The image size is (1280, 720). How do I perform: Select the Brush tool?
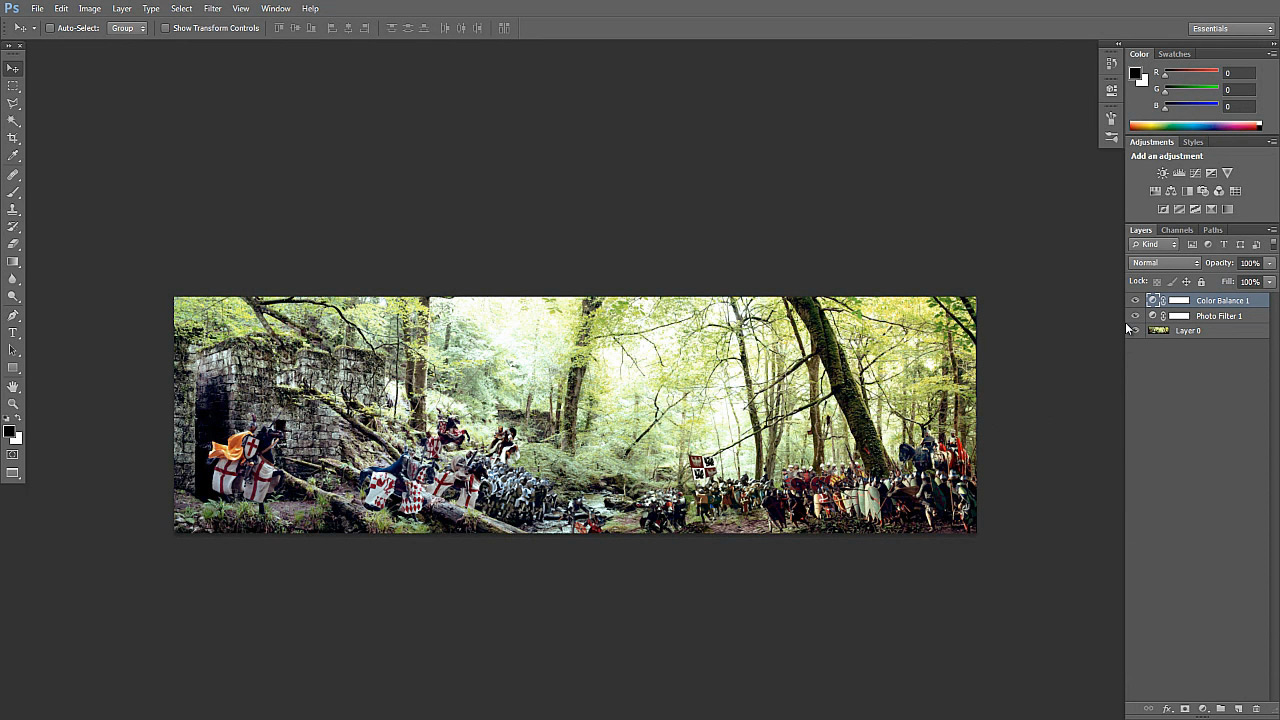[x=13, y=192]
